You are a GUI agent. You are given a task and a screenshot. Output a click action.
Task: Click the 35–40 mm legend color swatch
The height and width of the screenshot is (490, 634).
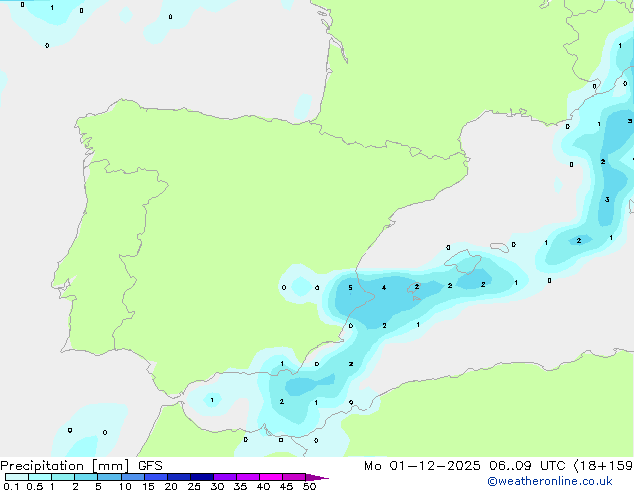(248, 477)
